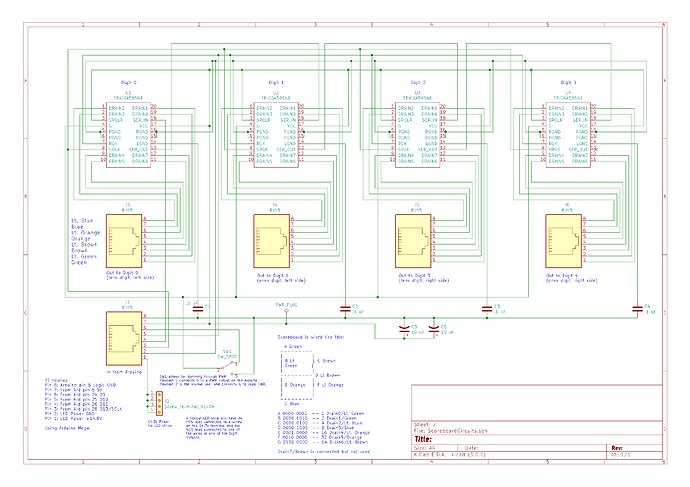Click the 'In from Arduino' label
The image size is (690, 487).
click(125, 372)
